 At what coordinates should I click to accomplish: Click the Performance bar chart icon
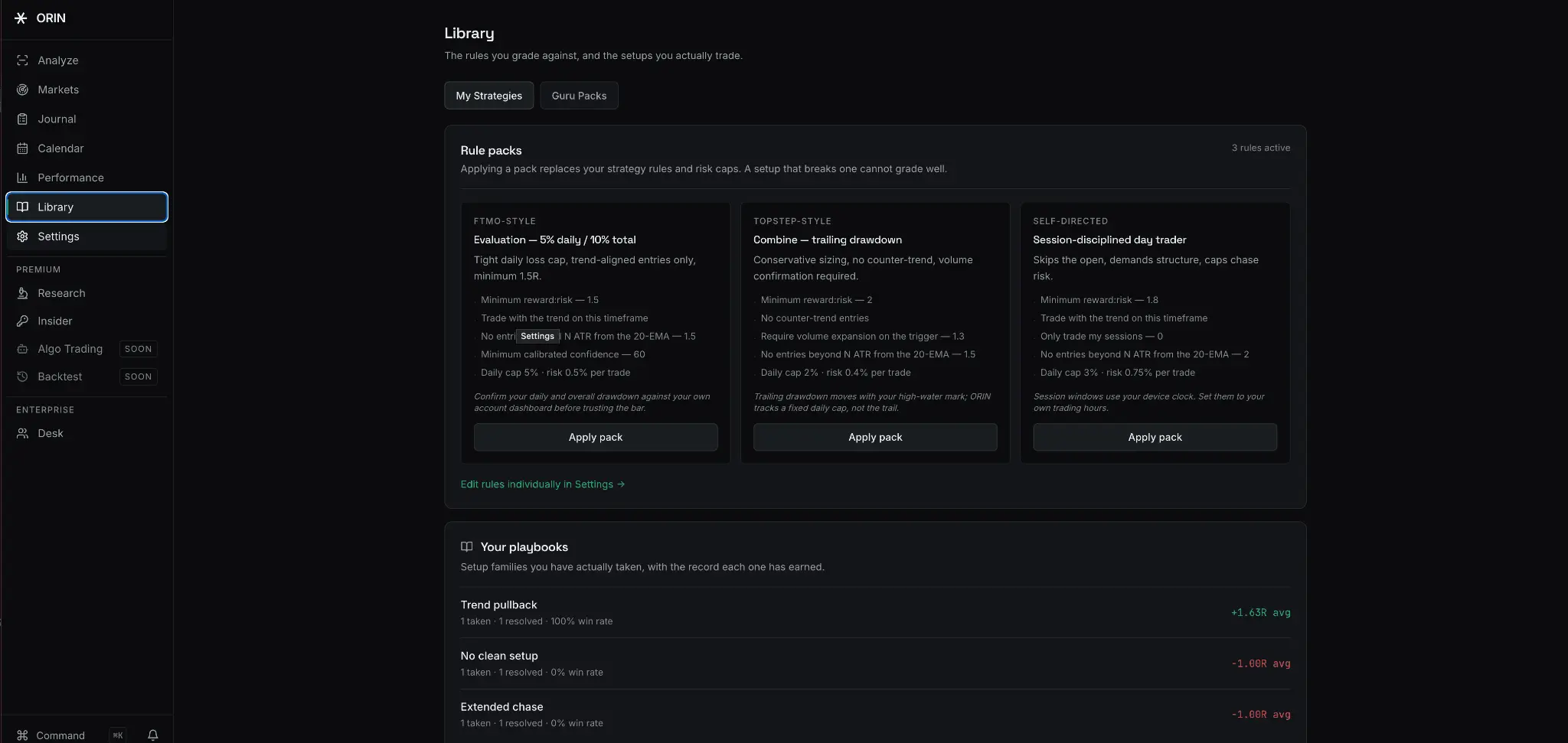(22, 178)
